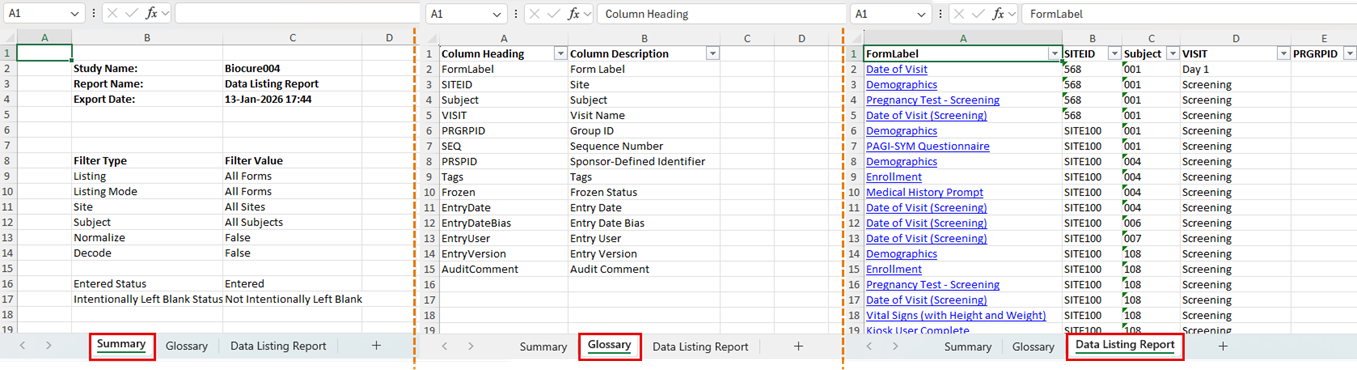
Task: Select the highlighted Glossary tab in Glossary pane
Action: (609, 345)
